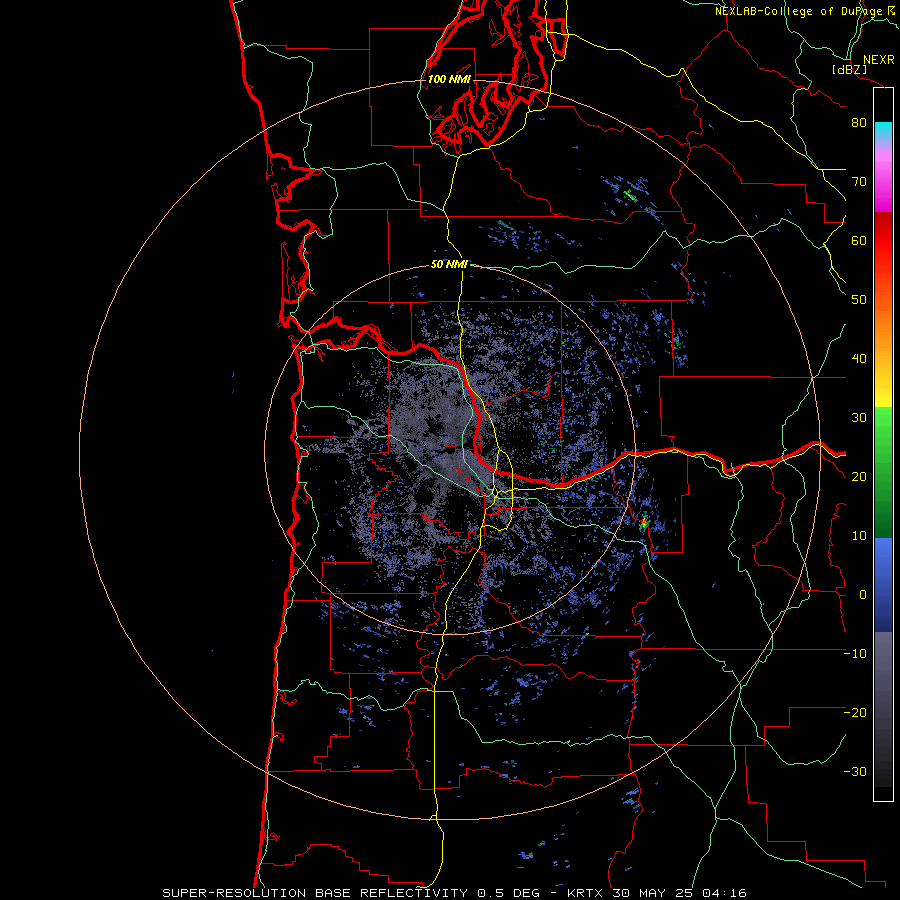This screenshot has height=900, width=900.
Task: Click the 80 value on dBZ scale
Action: [859, 122]
